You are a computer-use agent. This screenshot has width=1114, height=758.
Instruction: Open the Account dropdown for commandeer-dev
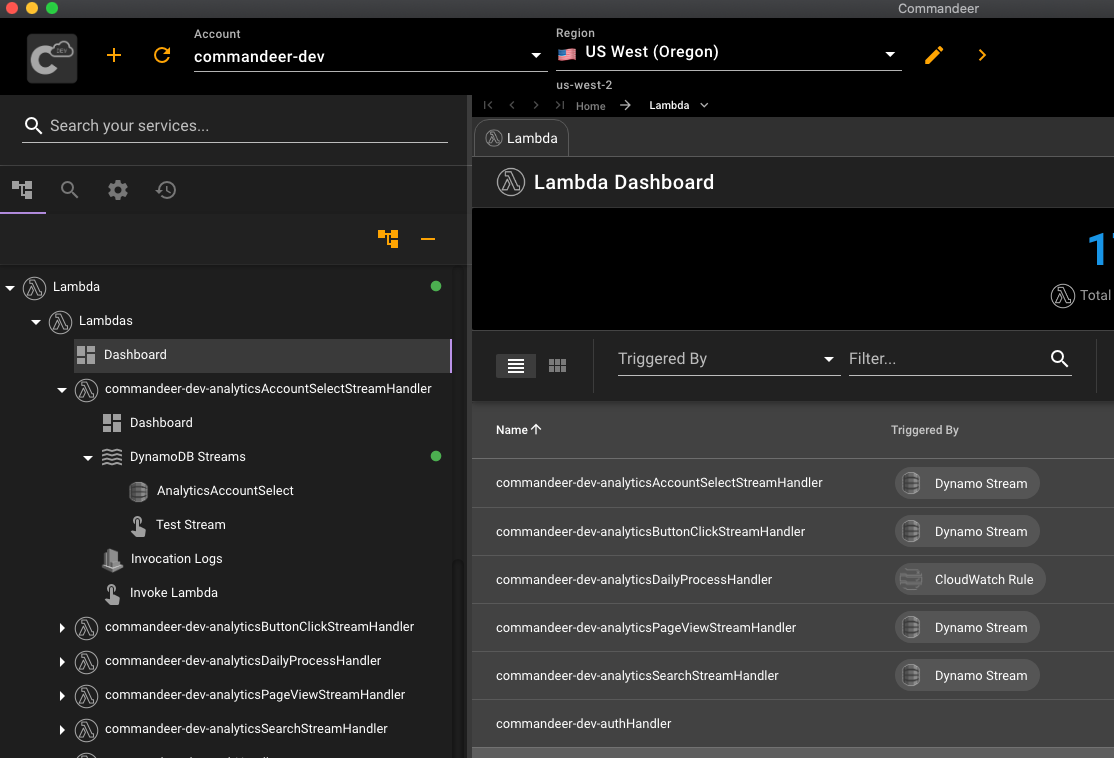point(536,57)
